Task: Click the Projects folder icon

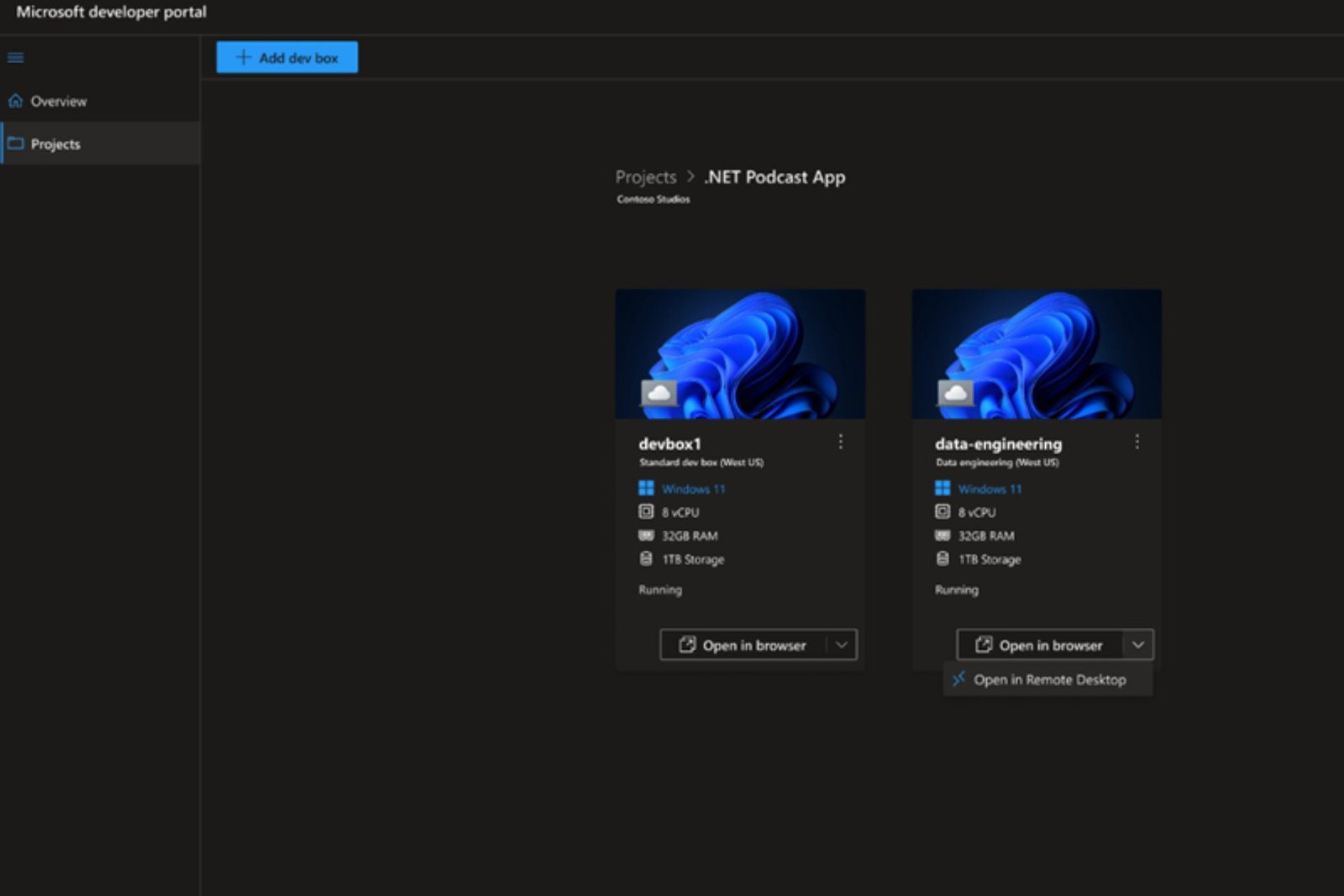Action: click(15, 144)
